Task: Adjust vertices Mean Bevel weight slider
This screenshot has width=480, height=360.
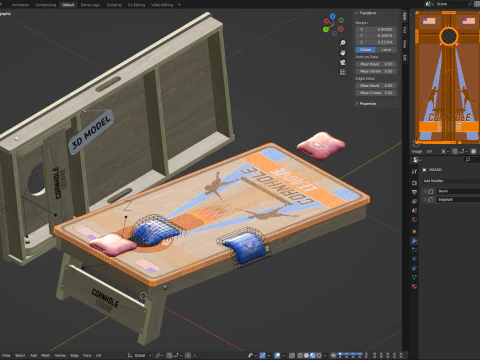Action: (376, 64)
